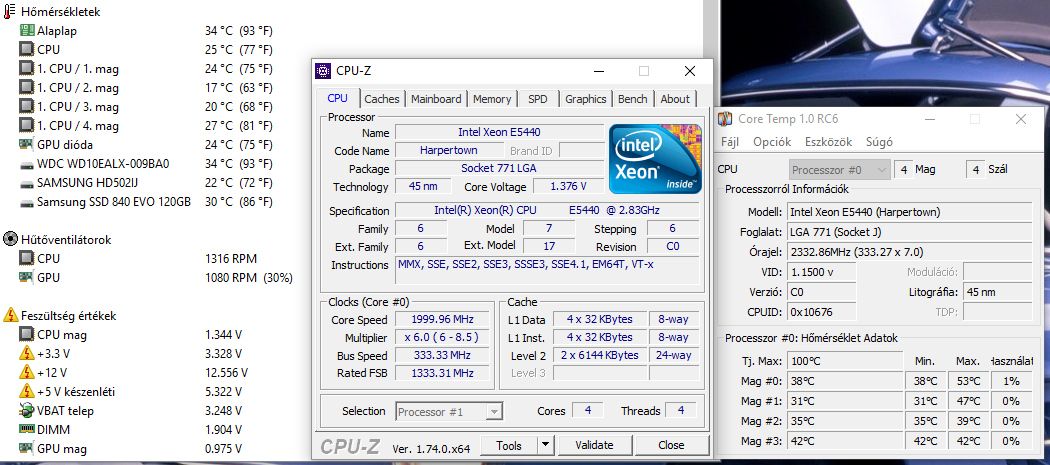Select the 1. CPU / 3. mag chip icon
The height and width of the screenshot is (465, 1050).
[27, 107]
